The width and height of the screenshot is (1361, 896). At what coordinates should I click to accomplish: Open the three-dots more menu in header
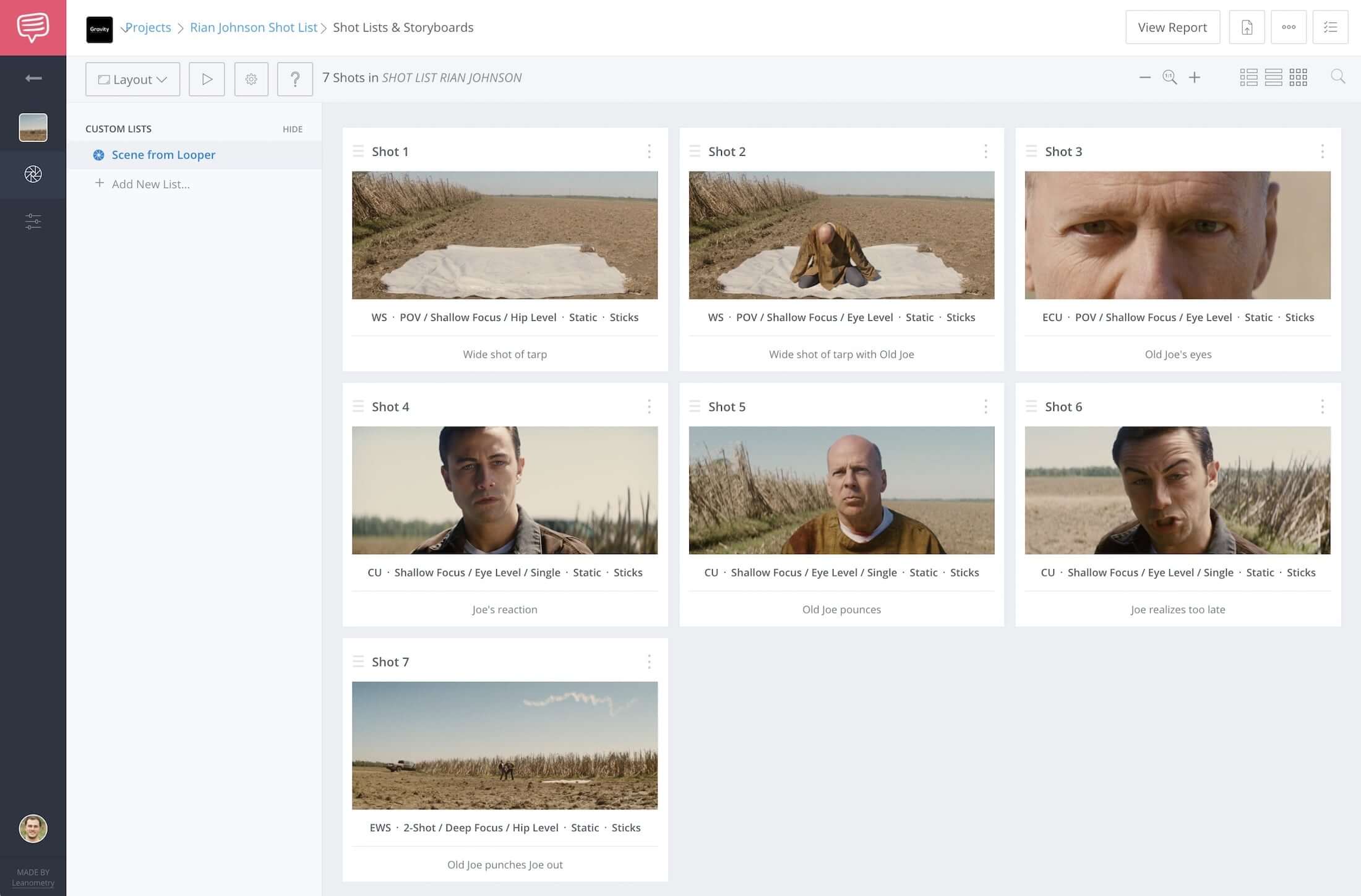(x=1289, y=27)
